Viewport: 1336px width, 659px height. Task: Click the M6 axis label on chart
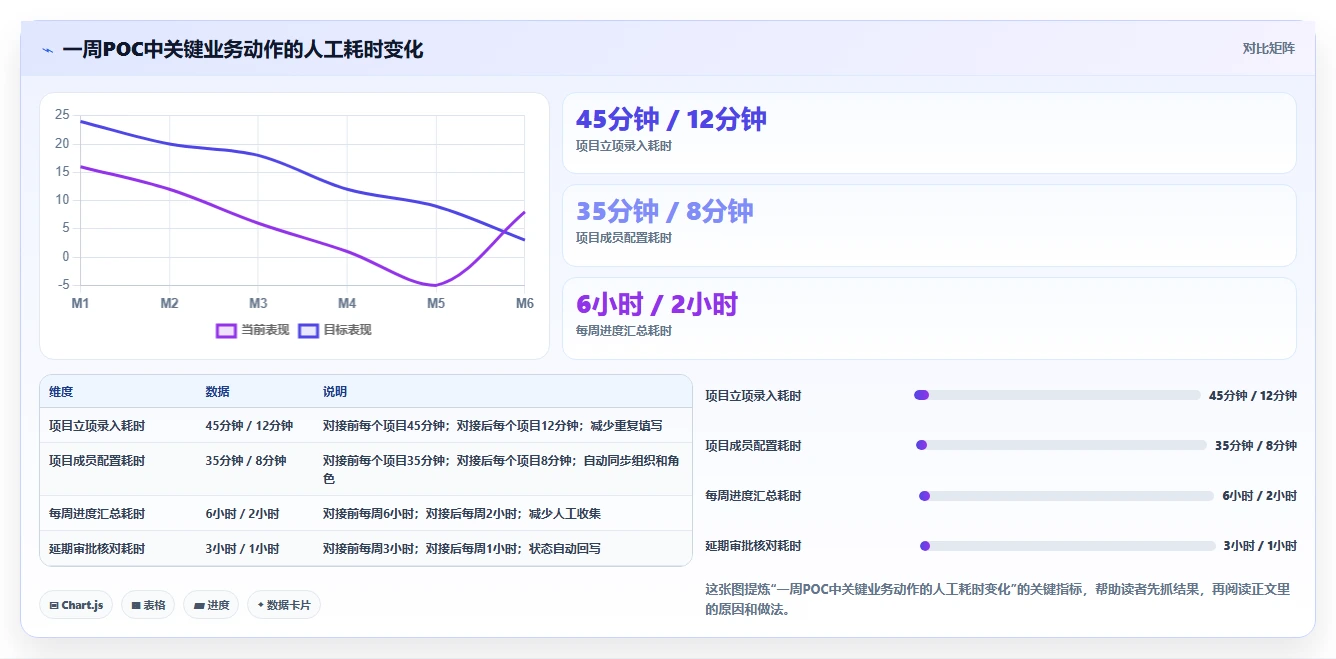pos(524,303)
